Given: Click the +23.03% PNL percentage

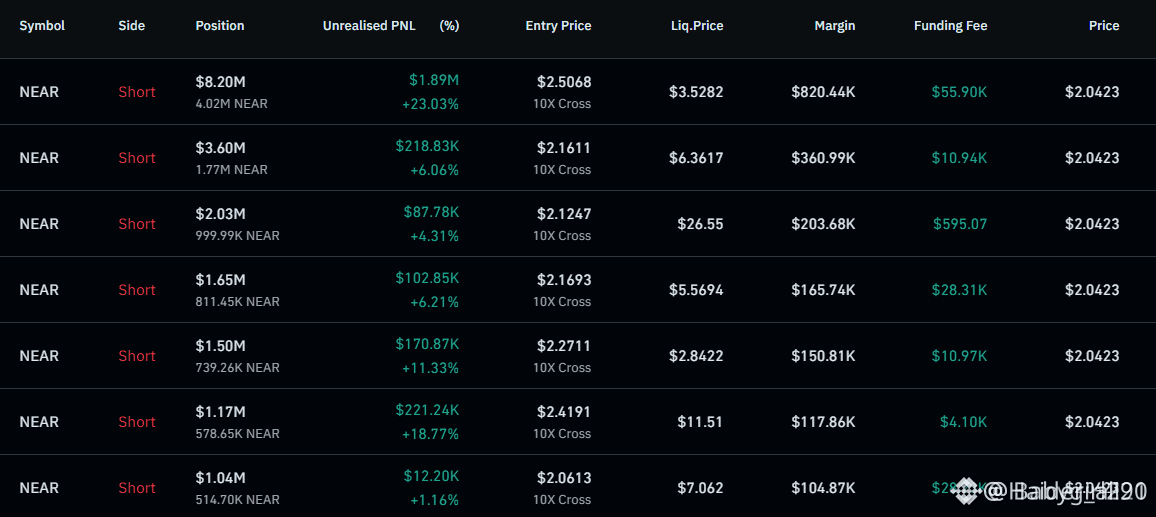Looking at the screenshot, I should (x=430, y=104).
